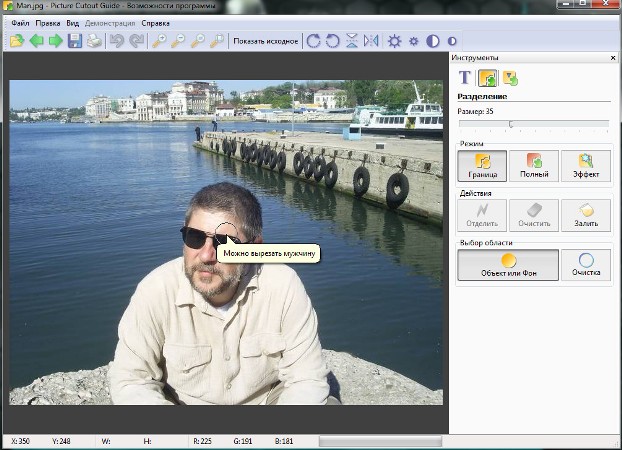Select the Граница mode
This screenshot has height=450, width=622.
tap(482, 166)
